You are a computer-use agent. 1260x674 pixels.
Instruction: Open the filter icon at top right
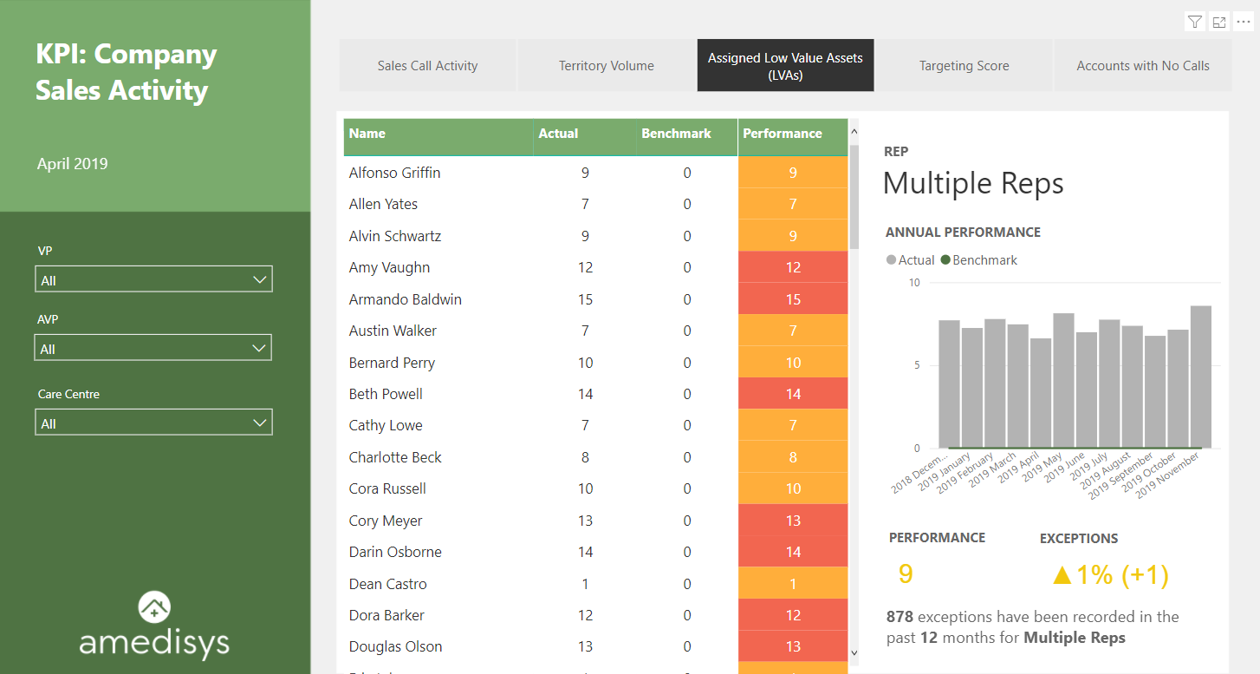[1194, 22]
